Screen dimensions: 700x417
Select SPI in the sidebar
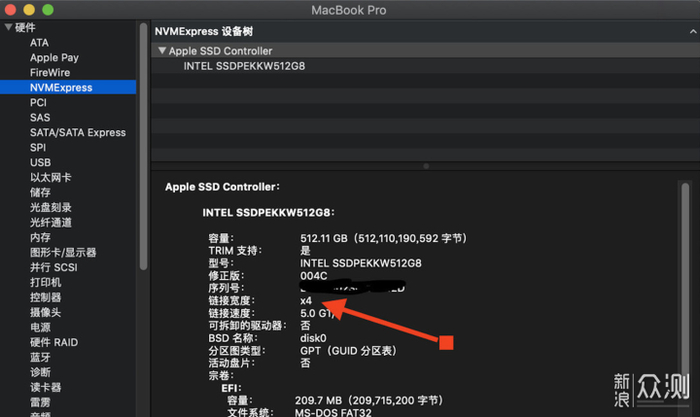38,147
